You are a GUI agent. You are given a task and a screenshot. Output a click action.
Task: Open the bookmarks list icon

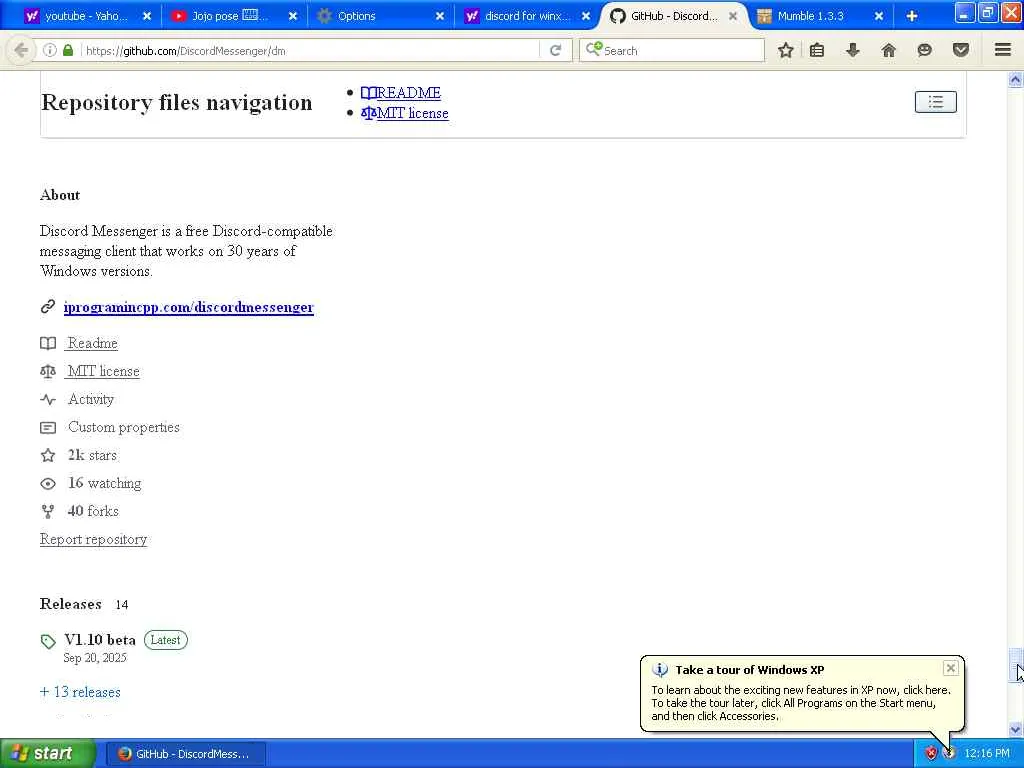click(x=817, y=50)
